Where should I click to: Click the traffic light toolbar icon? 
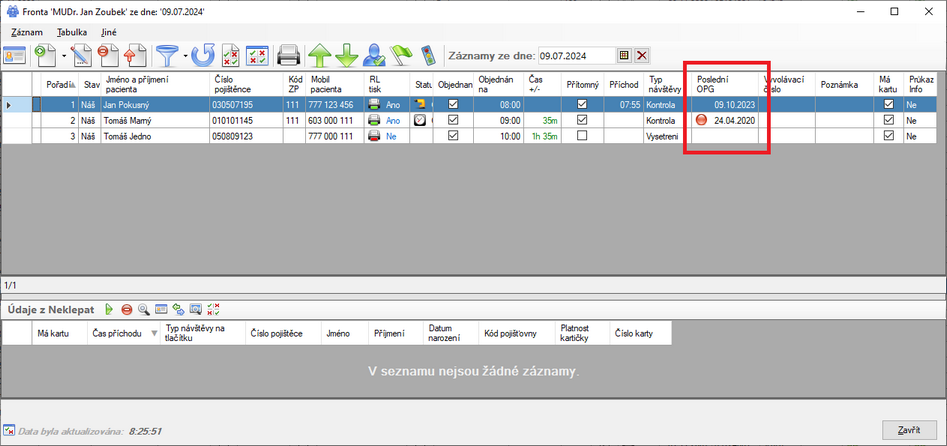click(427, 56)
